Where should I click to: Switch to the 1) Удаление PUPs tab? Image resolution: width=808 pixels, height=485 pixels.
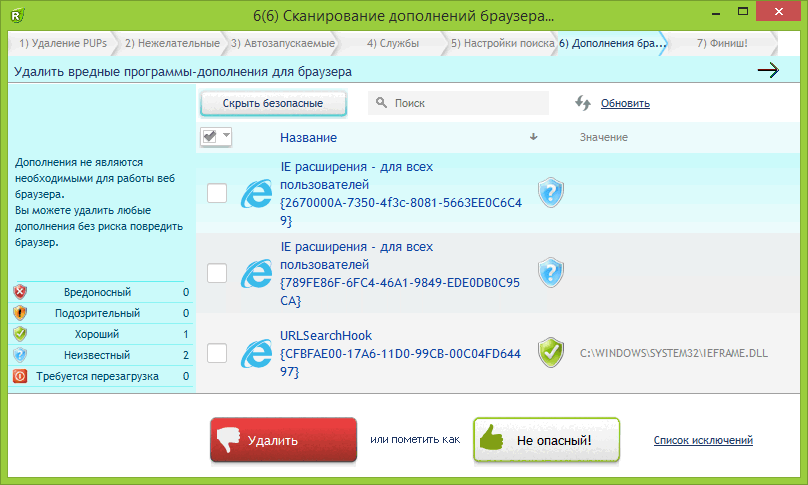click(61, 43)
